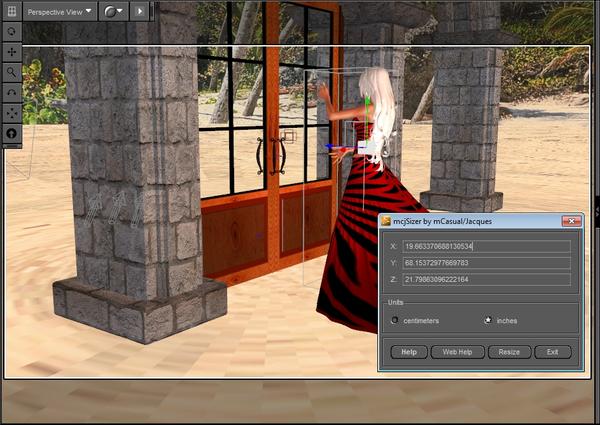The width and height of the screenshot is (600, 425).
Task: Click the right-arrow toolbar expand button
Action: [140, 12]
